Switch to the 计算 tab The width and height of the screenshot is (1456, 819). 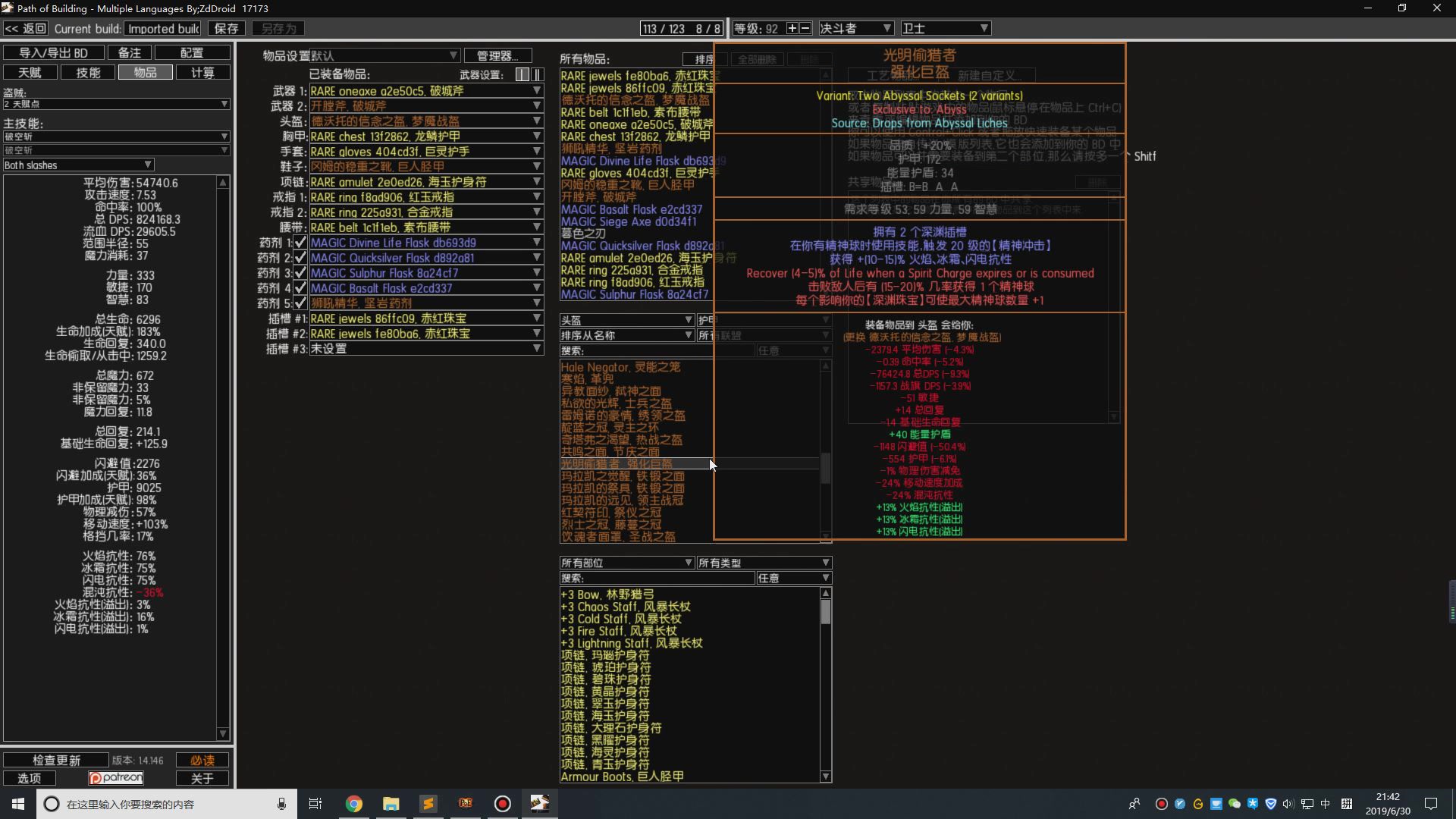click(202, 72)
